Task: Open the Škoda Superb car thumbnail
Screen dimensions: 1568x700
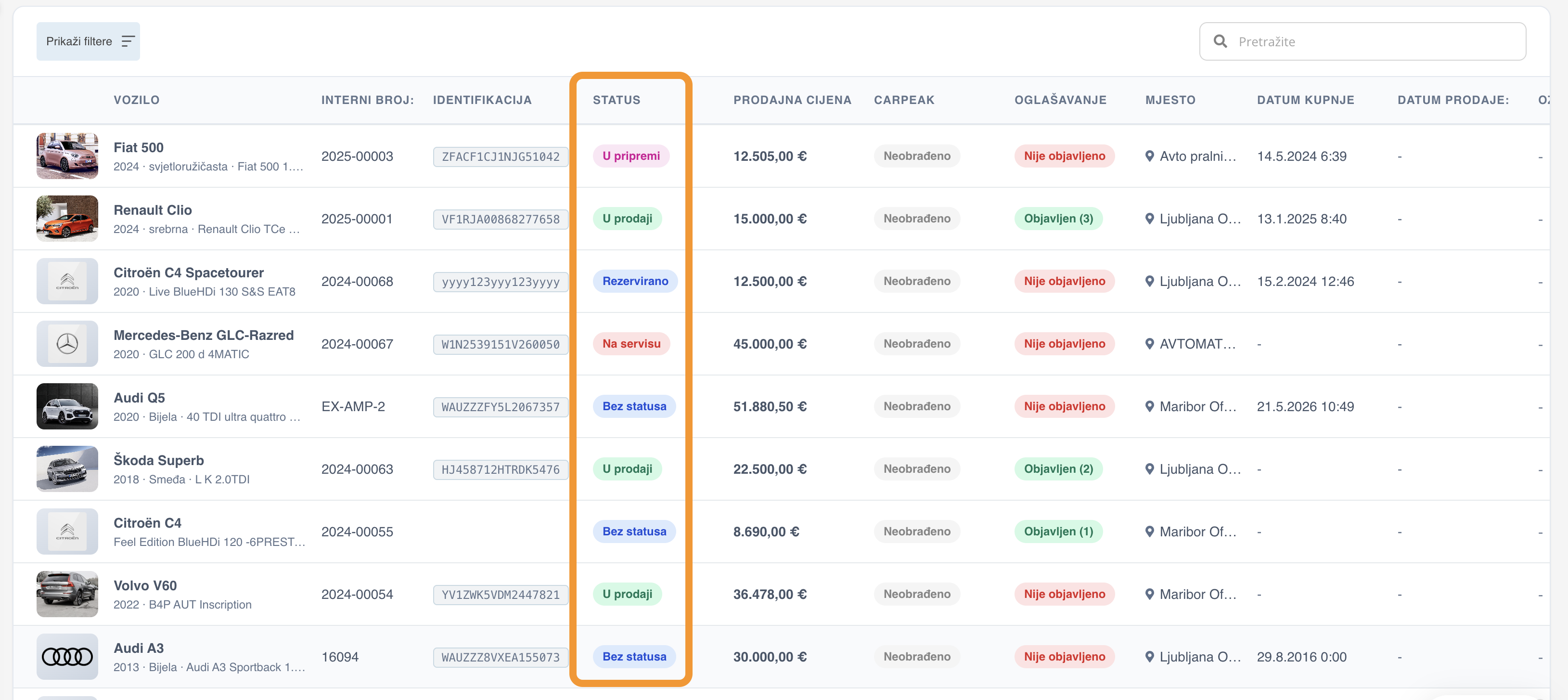Action: click(x=67, y=469)
